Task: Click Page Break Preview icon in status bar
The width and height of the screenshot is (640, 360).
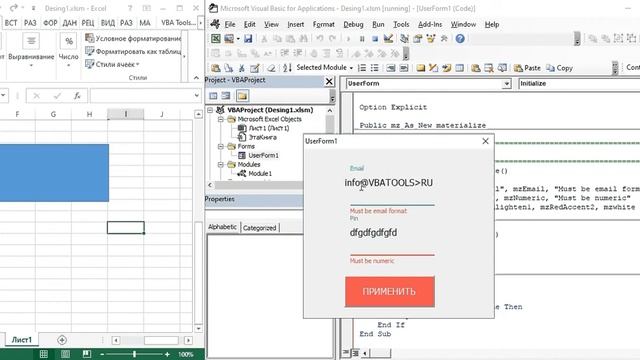Action: 87,354
